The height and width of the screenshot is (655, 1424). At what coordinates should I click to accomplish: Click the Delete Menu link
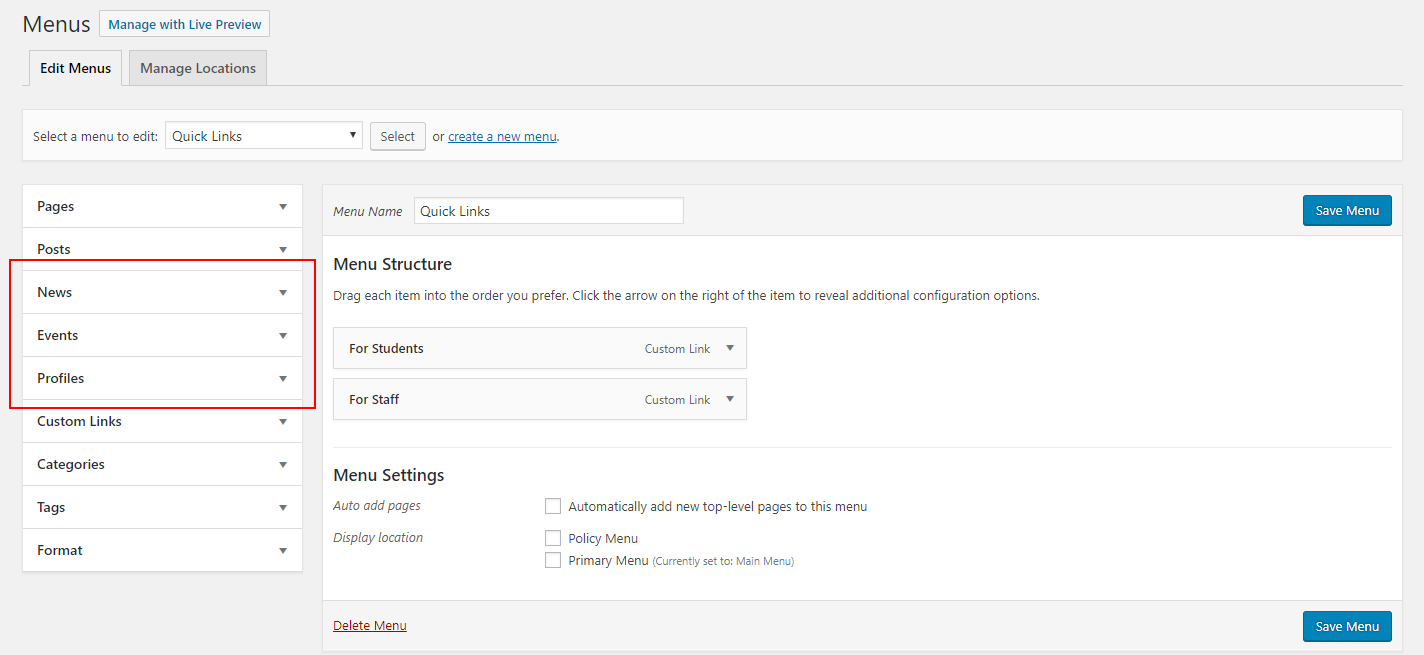[x=370, y=626]
